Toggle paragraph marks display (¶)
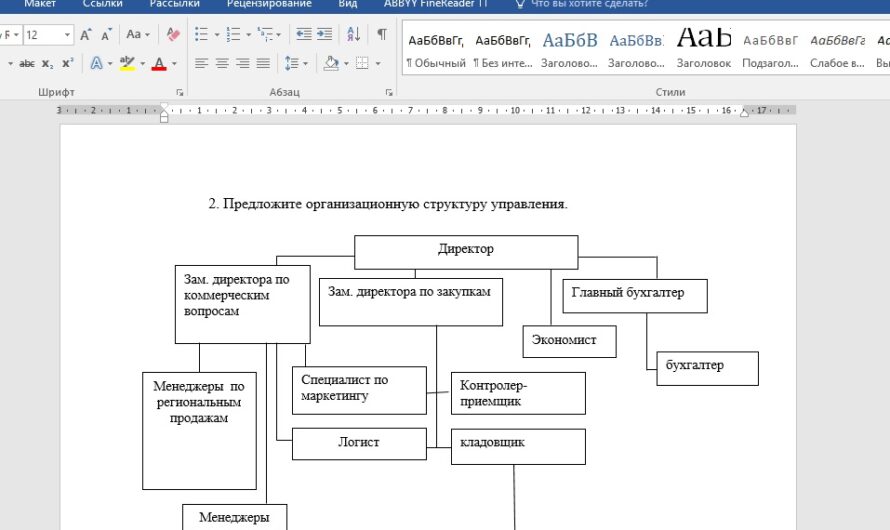Screen dimensions: 890x530 [x=382, y=35]
